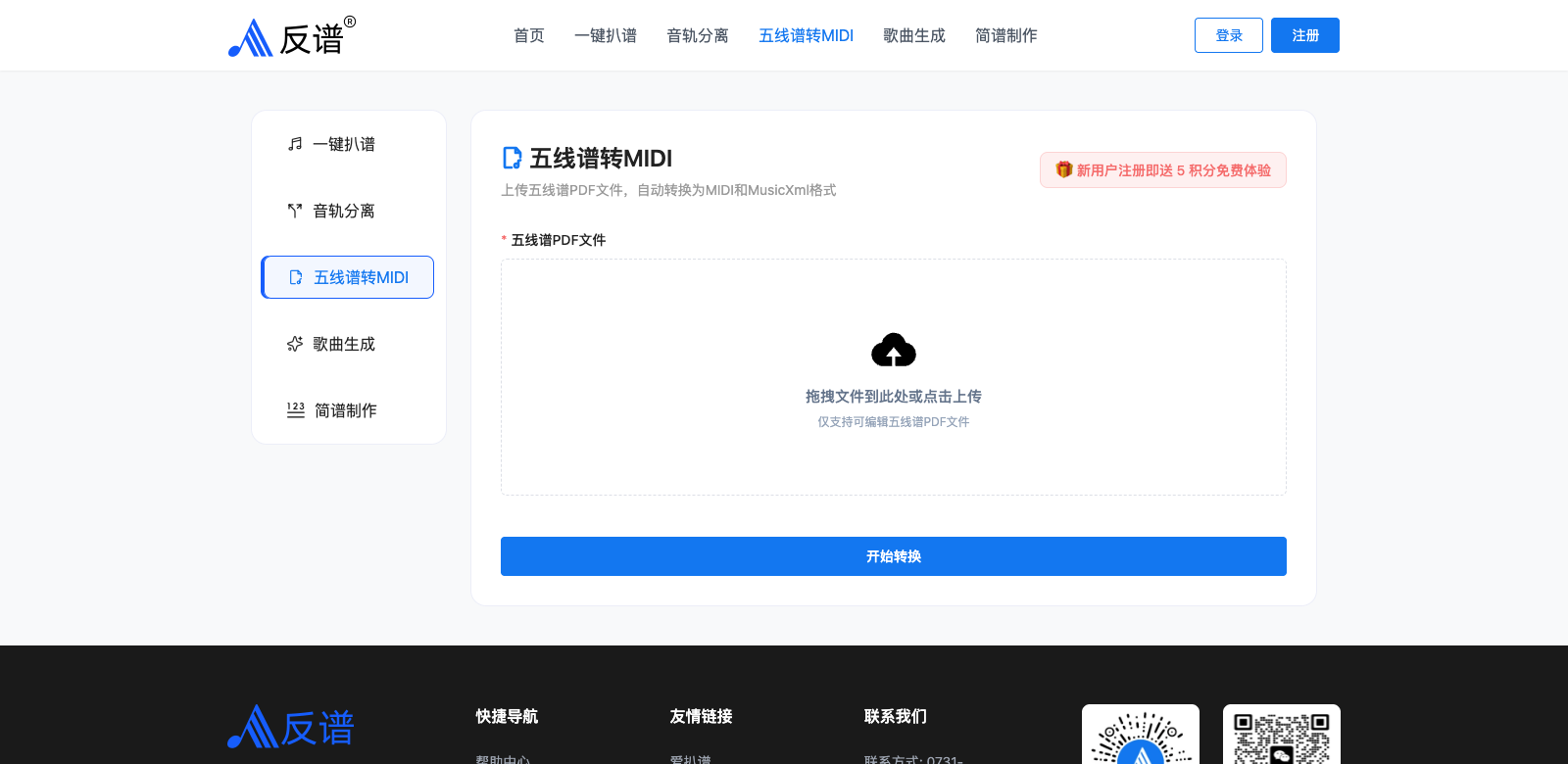The height and width of the screenshot is (764, 1568).
Task: Click the 五线谱PDF文件 field label
Action: click(559, 240)
